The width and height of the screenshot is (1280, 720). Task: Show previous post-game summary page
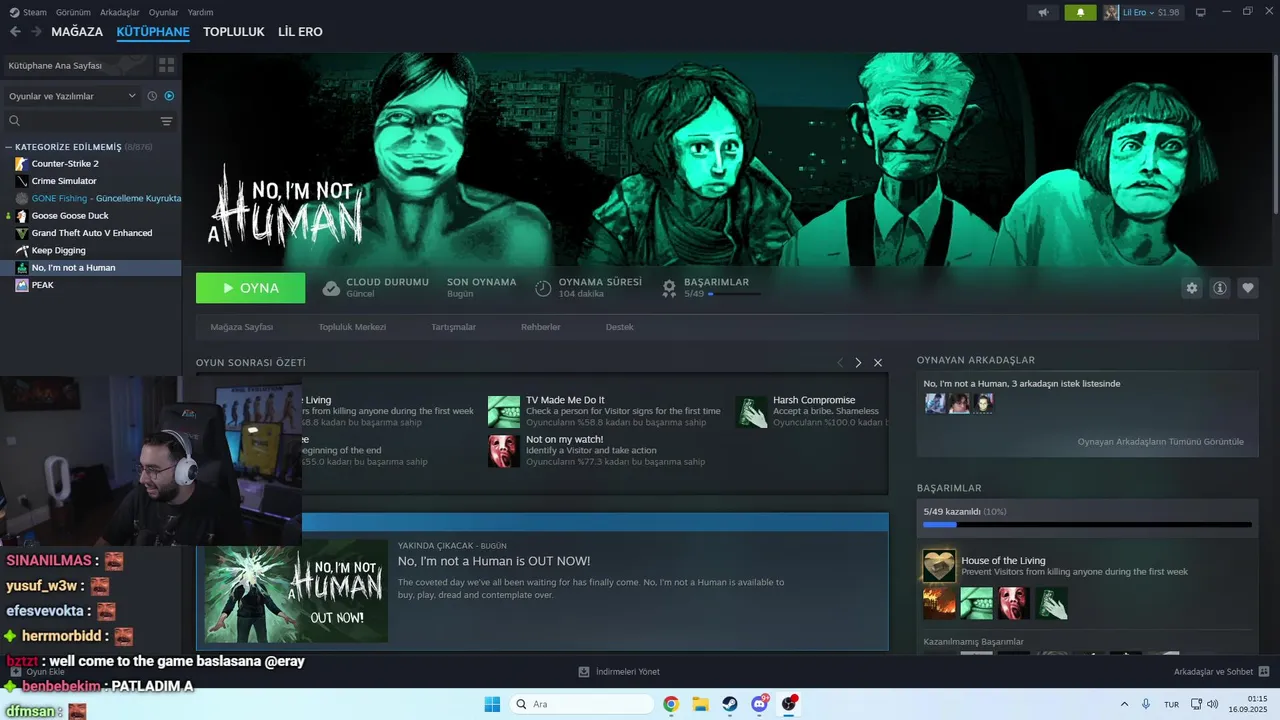coord(840,363)
